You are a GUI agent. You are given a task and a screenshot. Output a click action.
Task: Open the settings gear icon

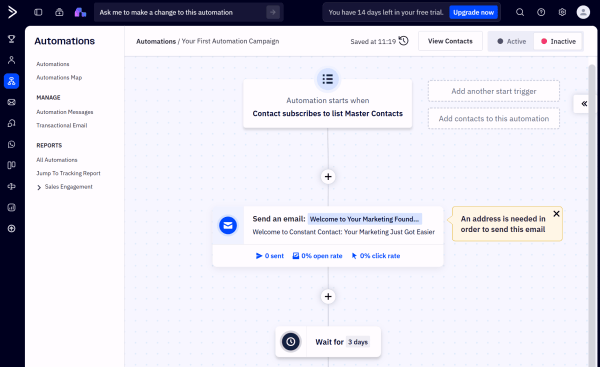[562, 12]
